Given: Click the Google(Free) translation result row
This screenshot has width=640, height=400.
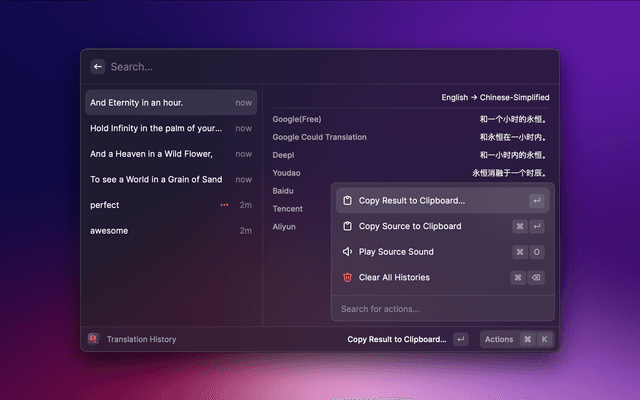Looking at the screenshot, I should pos(410,119).
